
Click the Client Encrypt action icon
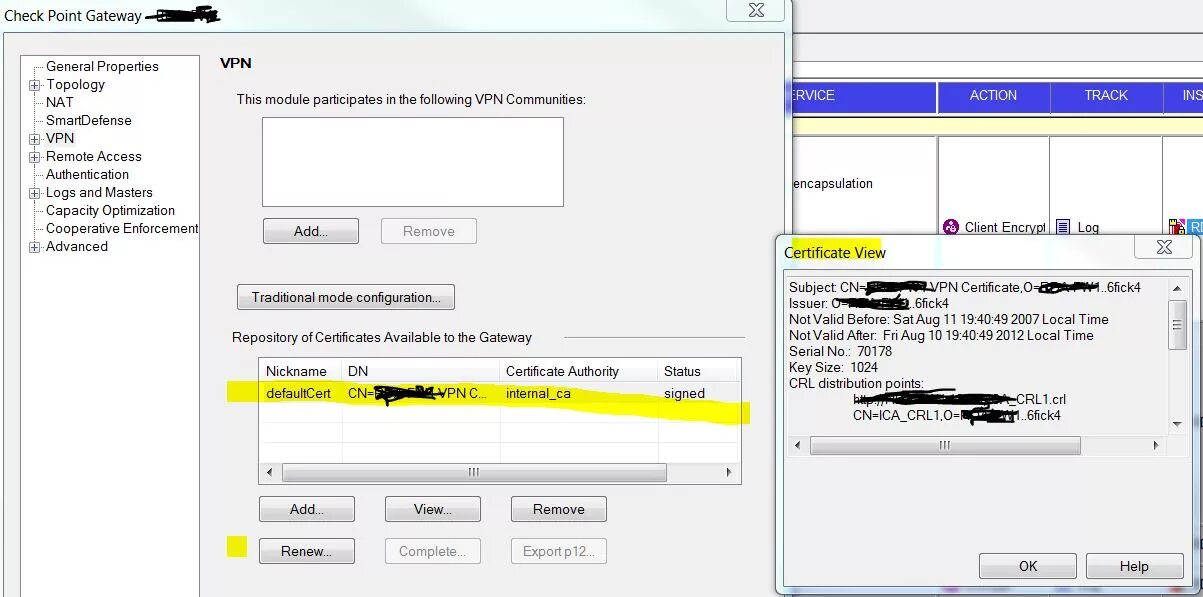click(950, 227)
